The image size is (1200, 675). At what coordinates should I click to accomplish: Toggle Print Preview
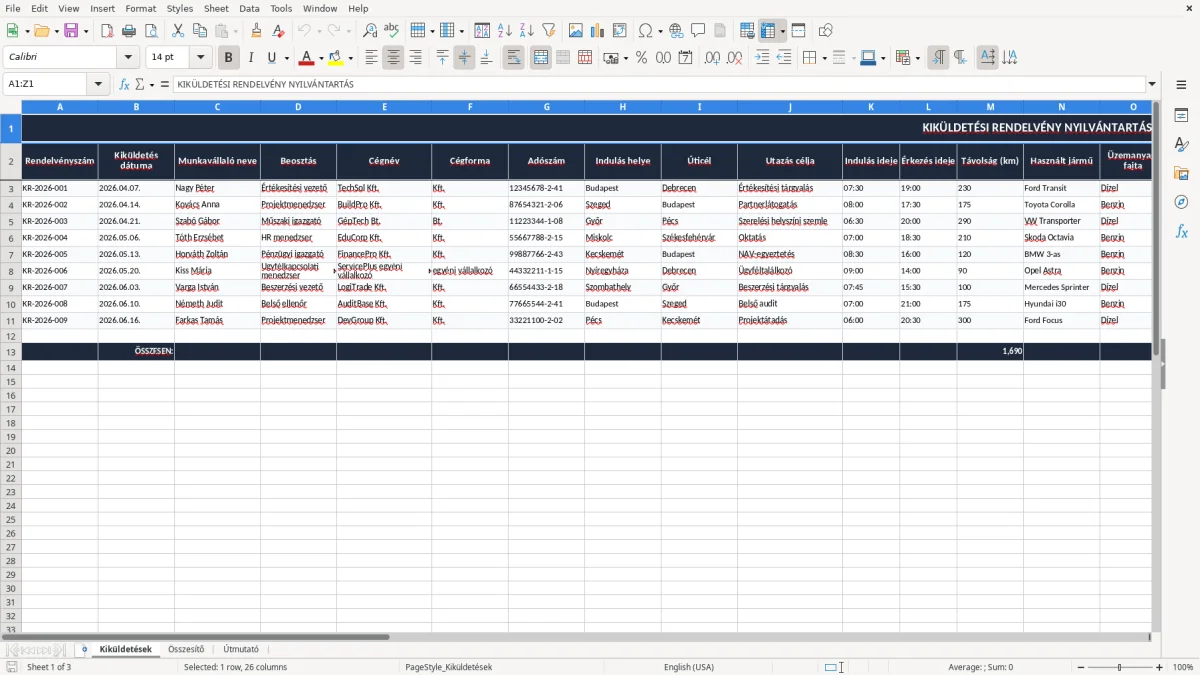pyautogui.click(x=150, y=31)
